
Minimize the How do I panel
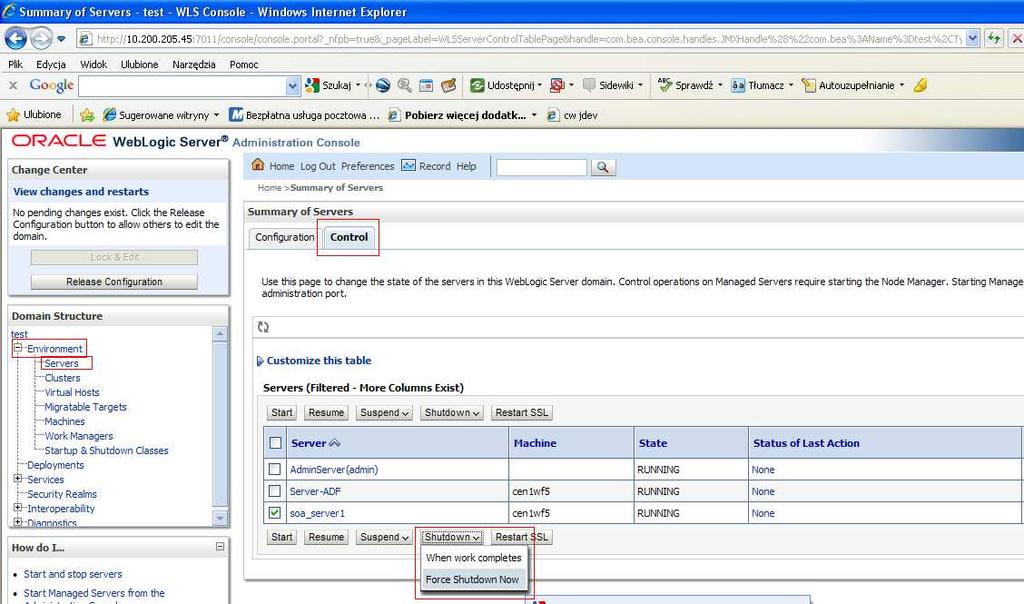[220, 546]
